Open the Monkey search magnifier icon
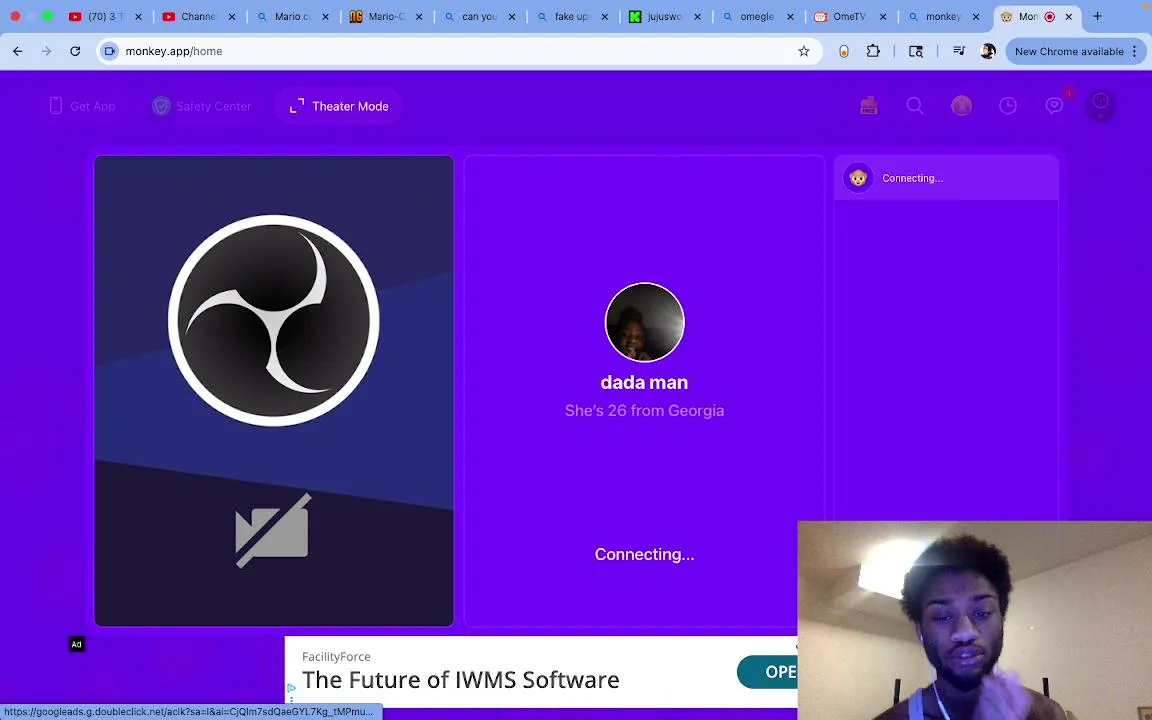This screenshot has width=1152, height=720. (x=915, y=106)
